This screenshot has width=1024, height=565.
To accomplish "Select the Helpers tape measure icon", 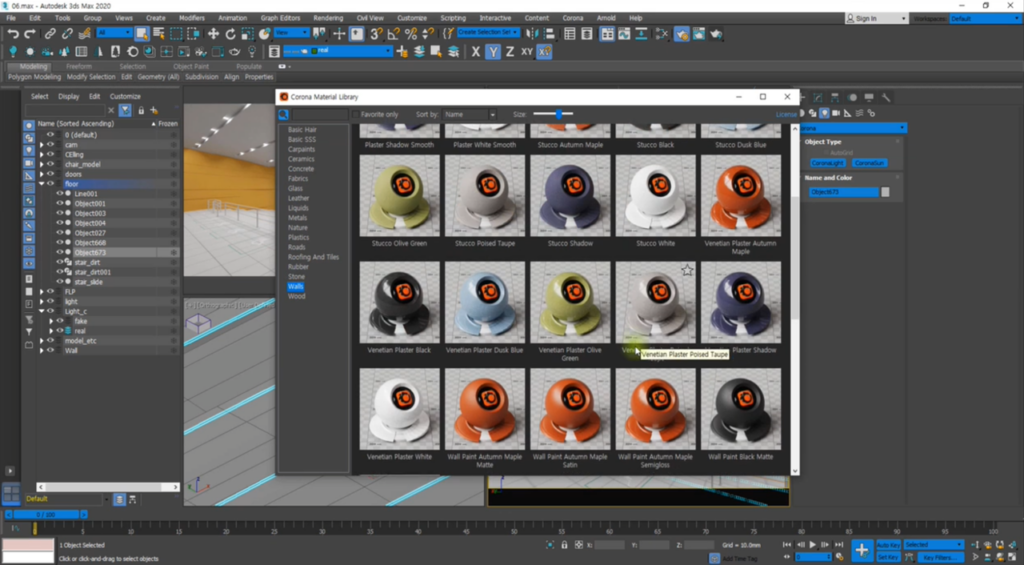I will click(x=848, y=113).
